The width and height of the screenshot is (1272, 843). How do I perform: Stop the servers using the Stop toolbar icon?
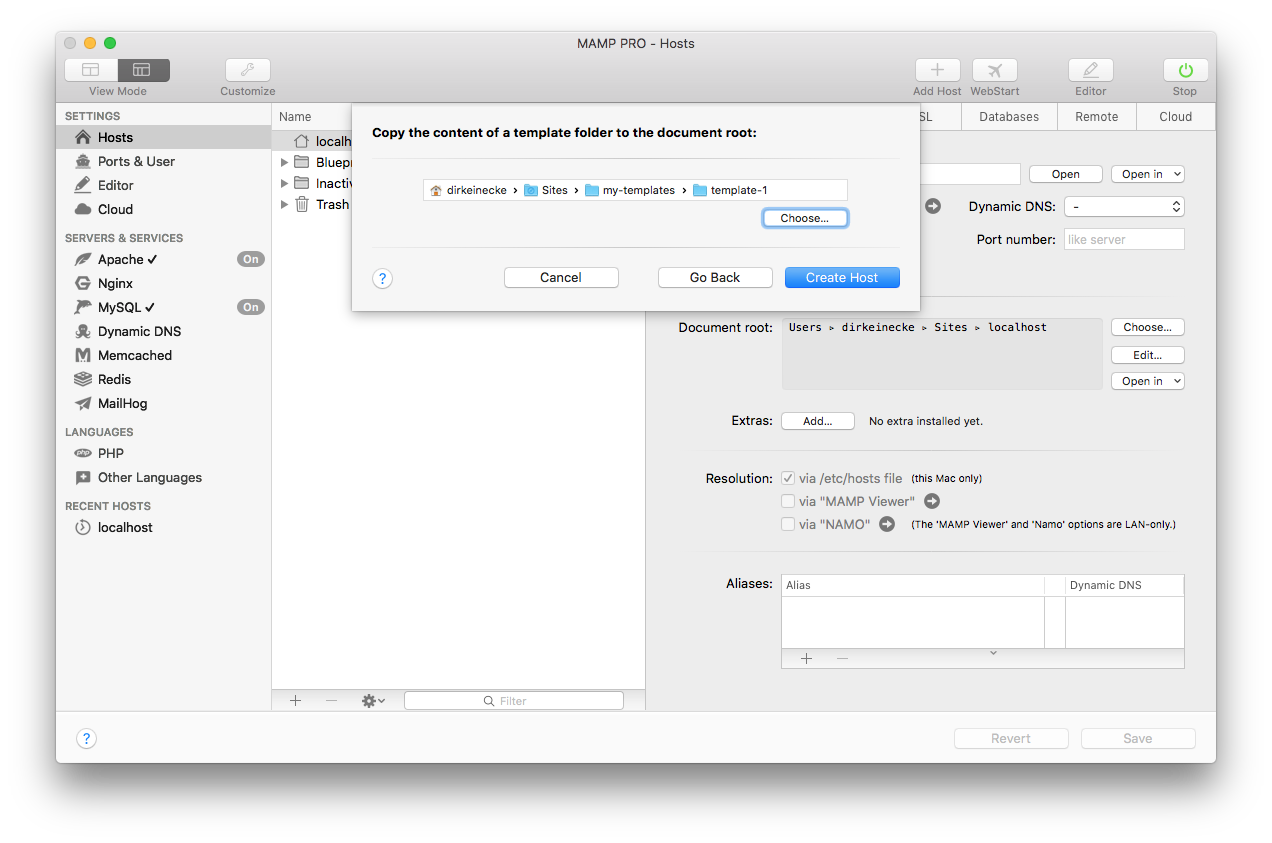point(1184,70)
